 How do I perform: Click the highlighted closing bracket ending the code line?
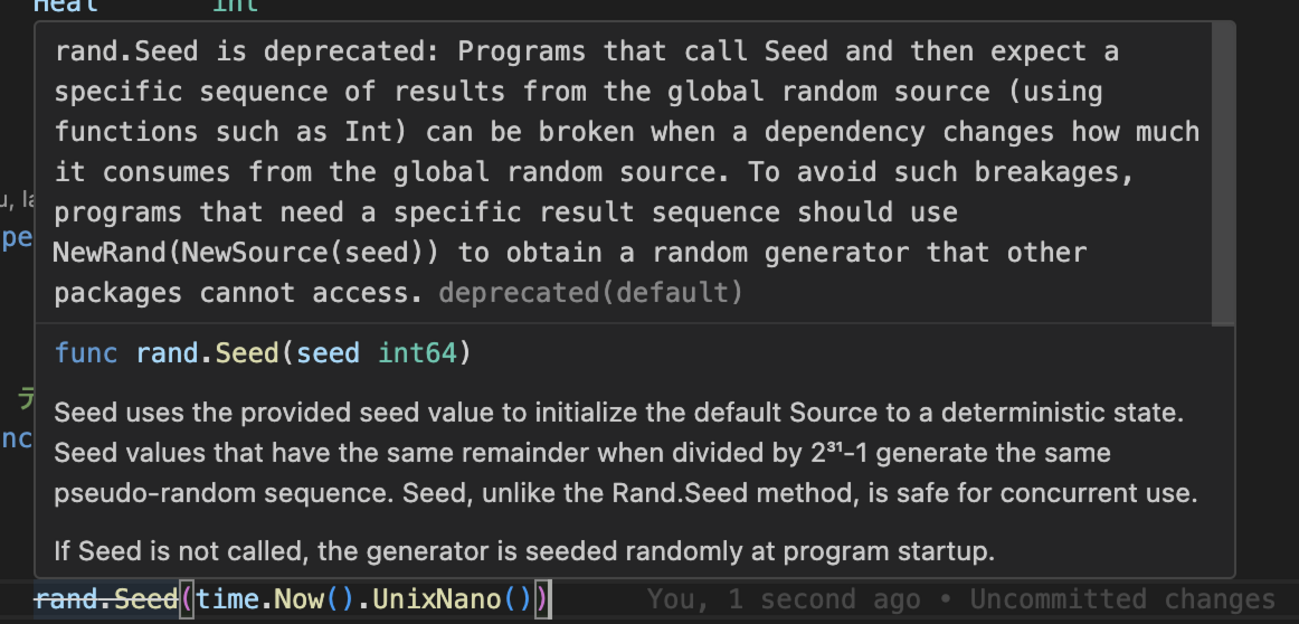tap(542, 599)
